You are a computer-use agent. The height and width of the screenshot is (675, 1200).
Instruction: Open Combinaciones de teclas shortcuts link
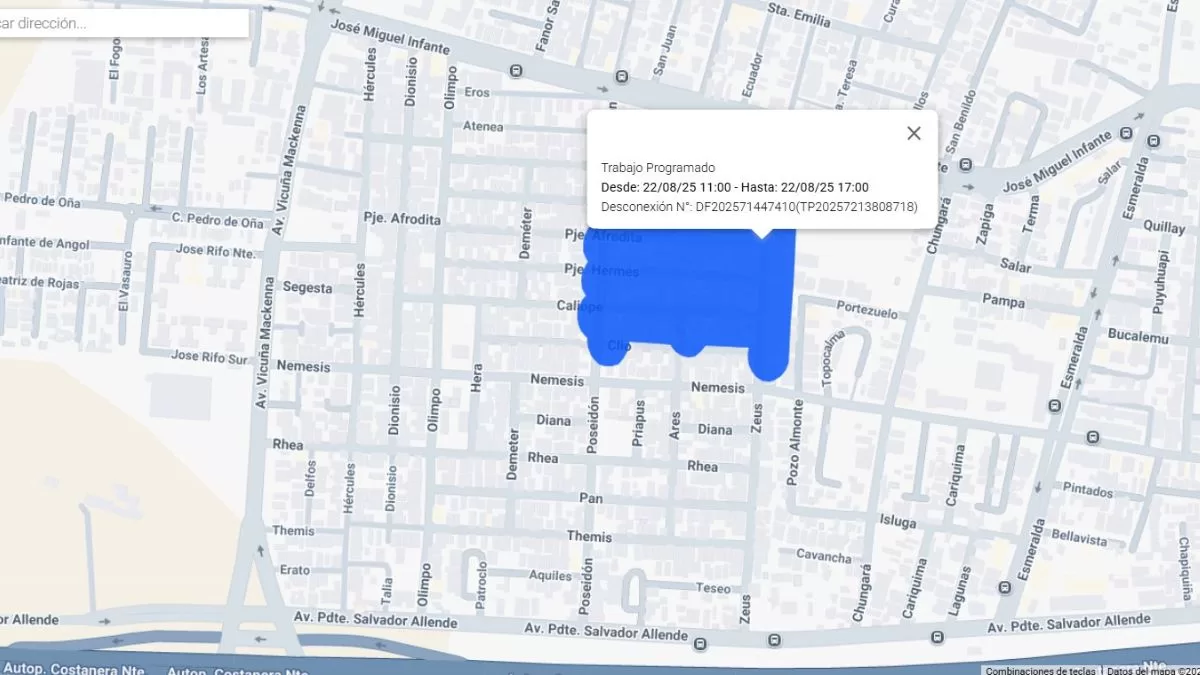1040,670
